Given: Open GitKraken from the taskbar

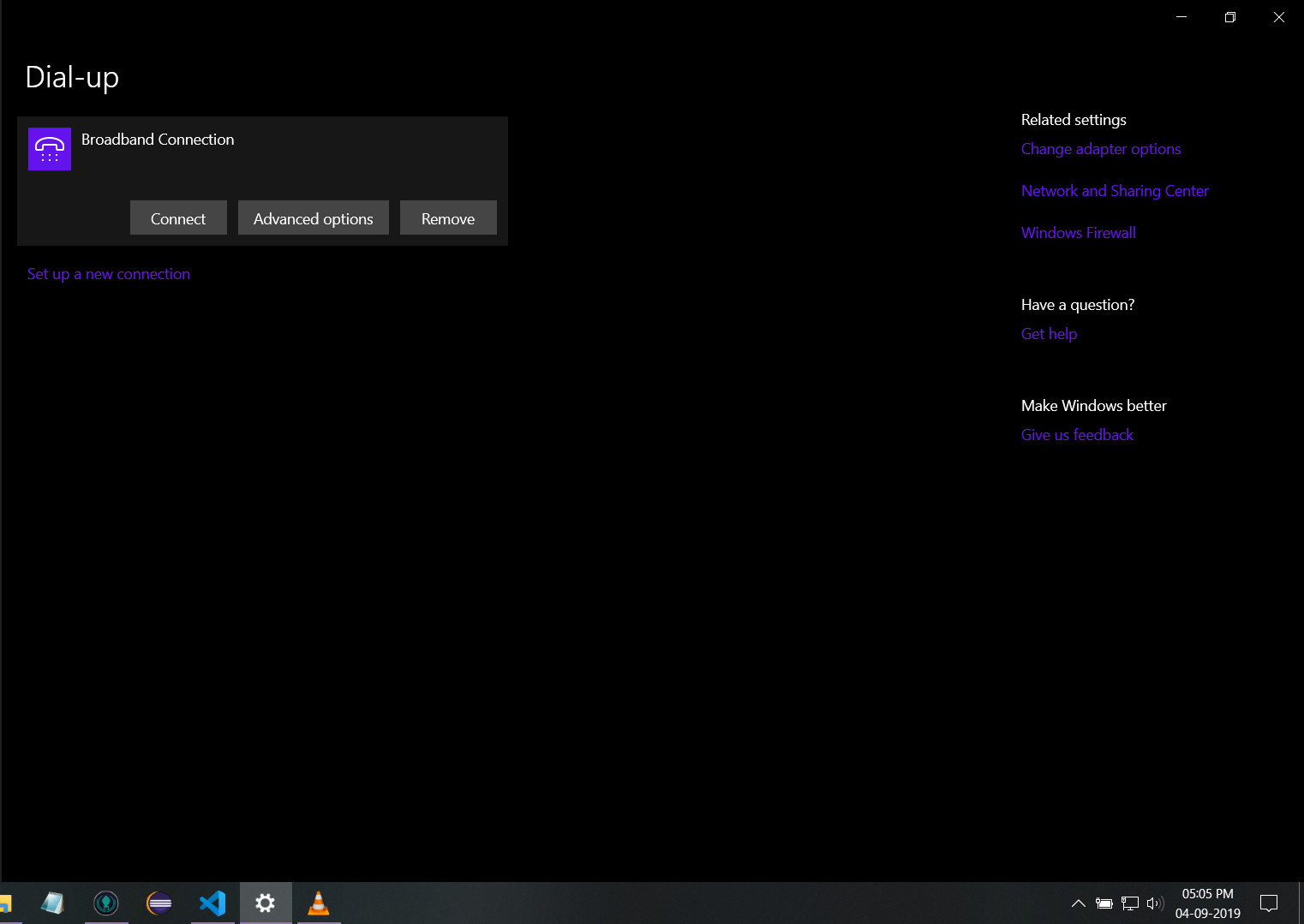Looking at the screenshot, I should (x=106, y=903).
